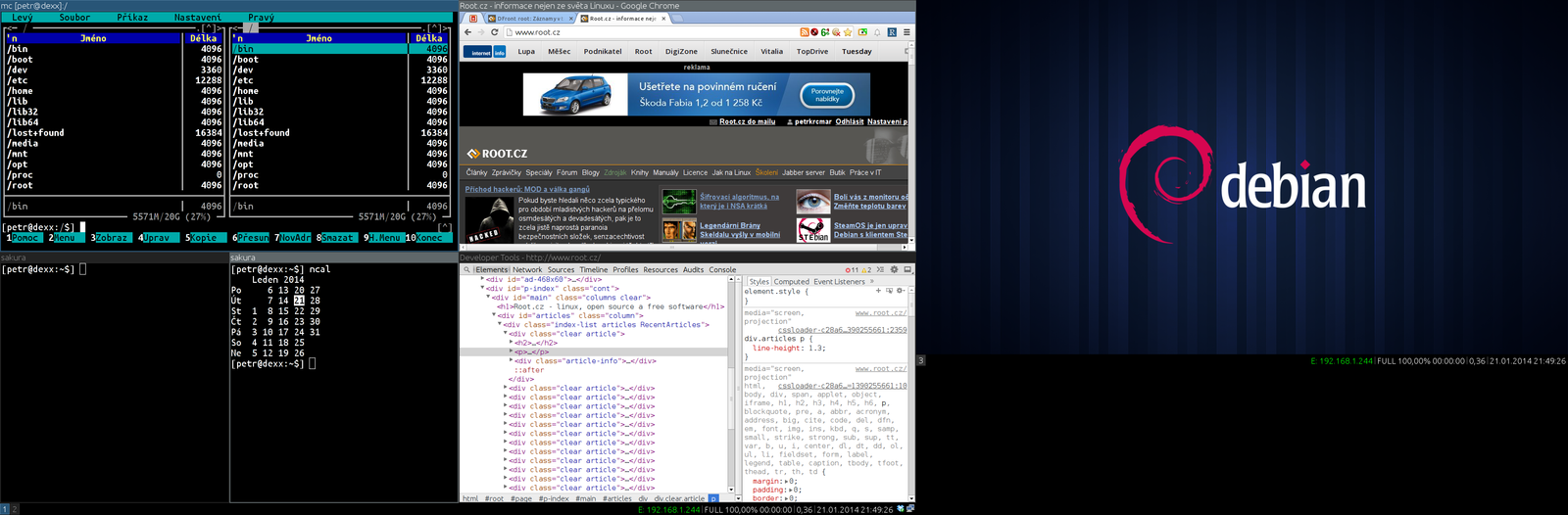
Task: Open the Levý menu in Midnight Commander
Action: click(23, 17)
